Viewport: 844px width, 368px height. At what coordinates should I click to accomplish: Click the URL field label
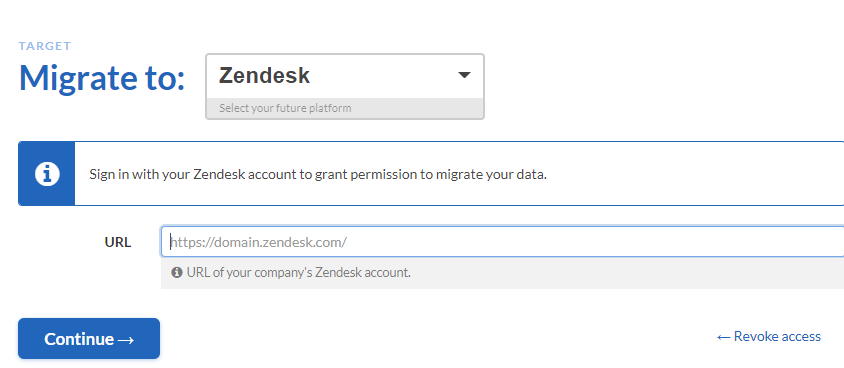coord(118,242)
